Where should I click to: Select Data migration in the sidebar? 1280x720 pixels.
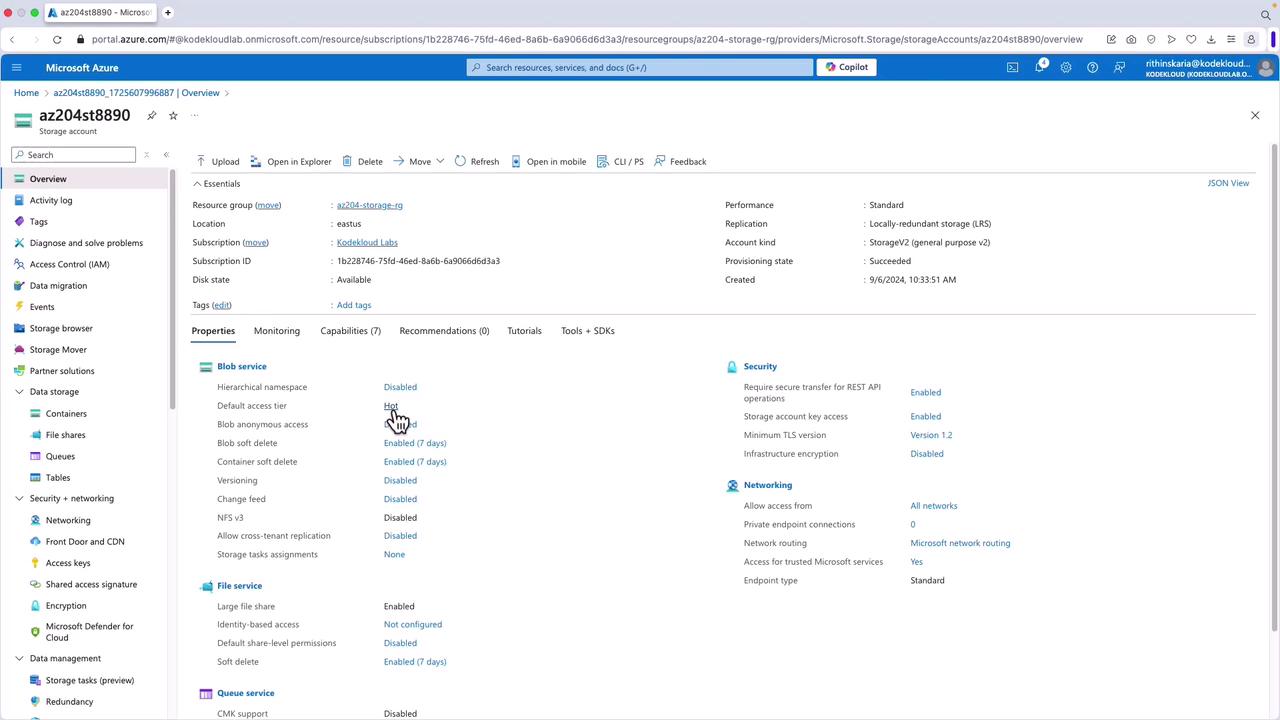click(x=58, y=285)
